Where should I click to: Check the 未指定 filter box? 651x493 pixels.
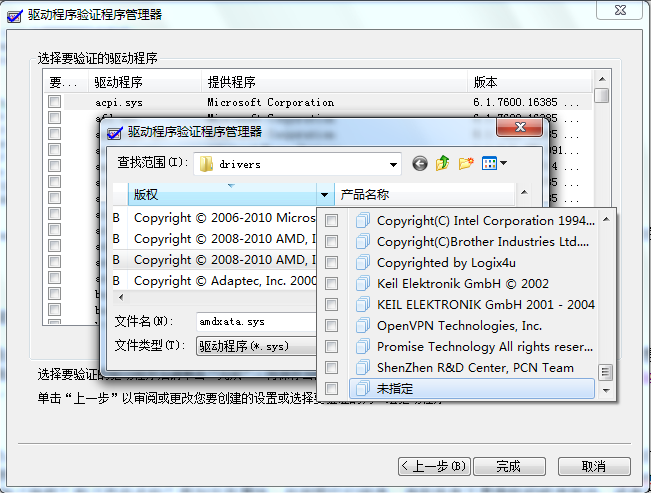(x=331, y=389)
